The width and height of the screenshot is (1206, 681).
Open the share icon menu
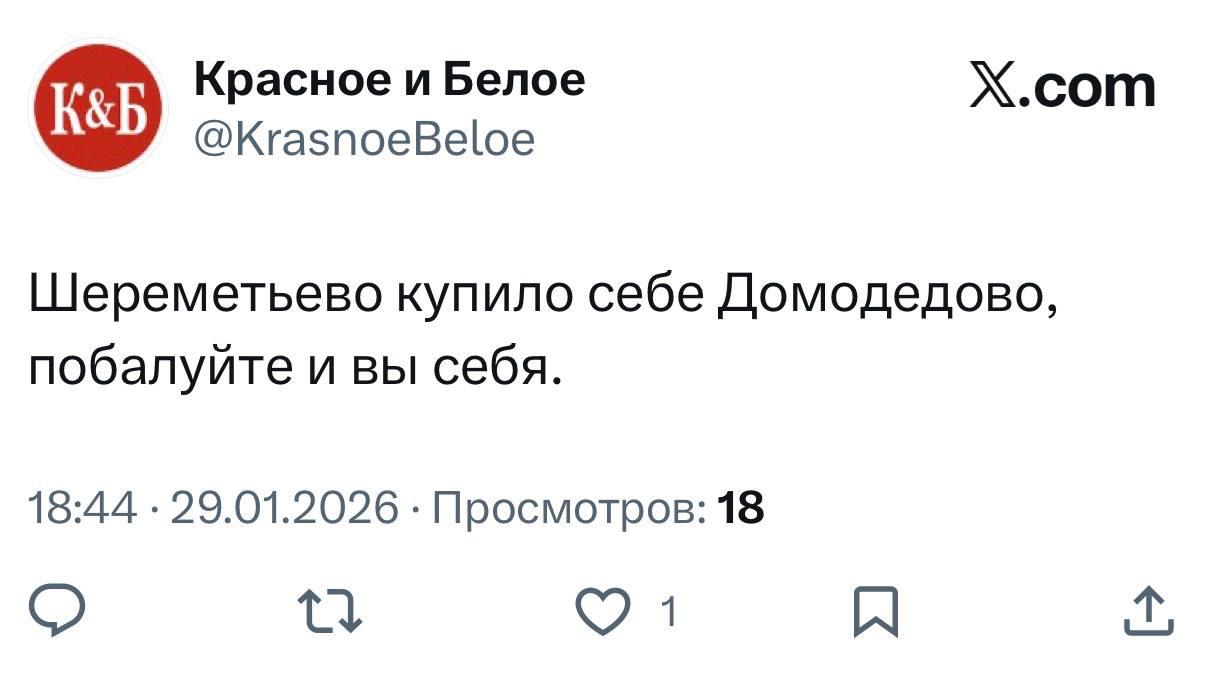[1146, 611]
